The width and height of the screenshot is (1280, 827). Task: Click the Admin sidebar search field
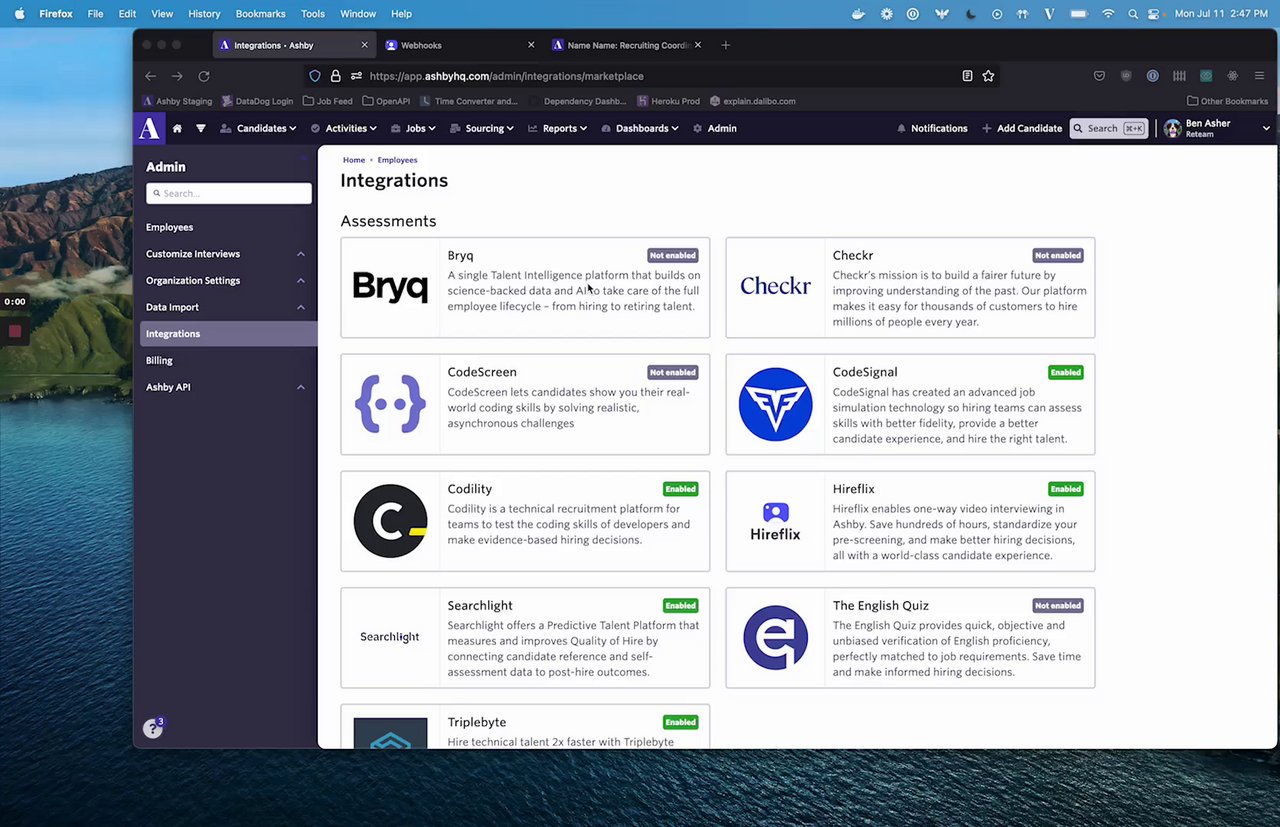click(229, 193)
